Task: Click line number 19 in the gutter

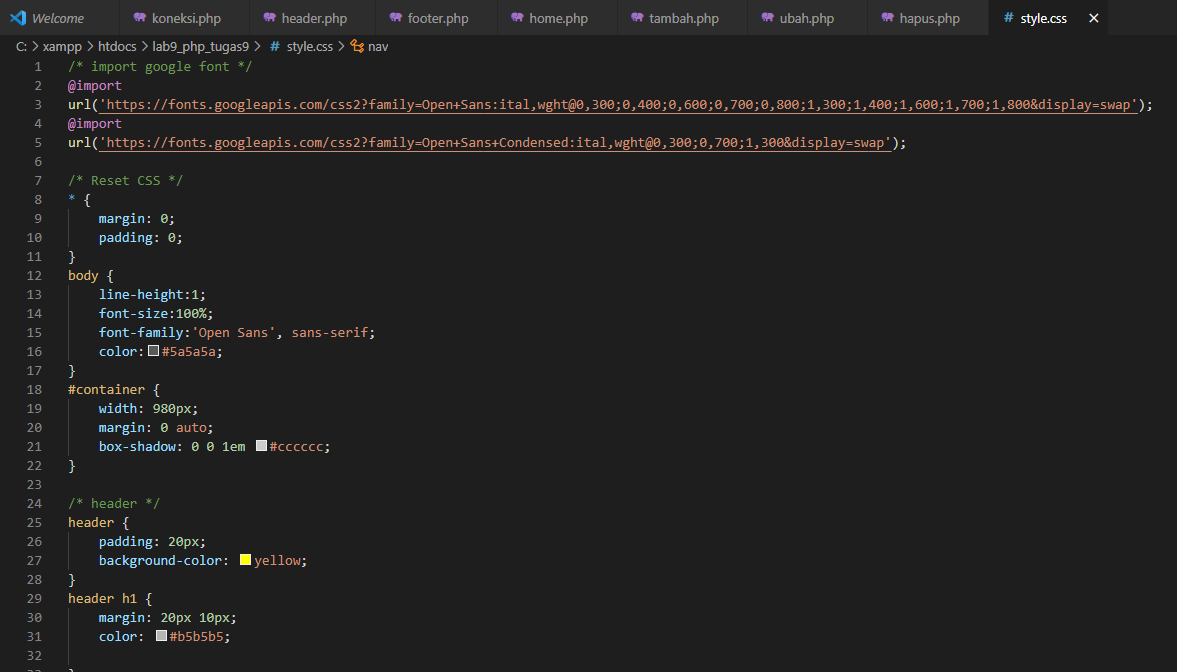Action: point(34,408)
